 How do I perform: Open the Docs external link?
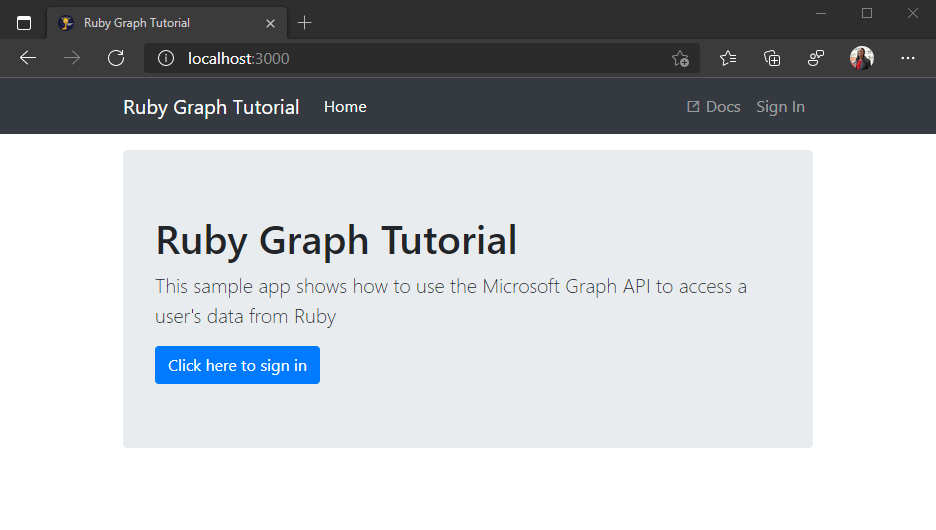pos(713,107)
